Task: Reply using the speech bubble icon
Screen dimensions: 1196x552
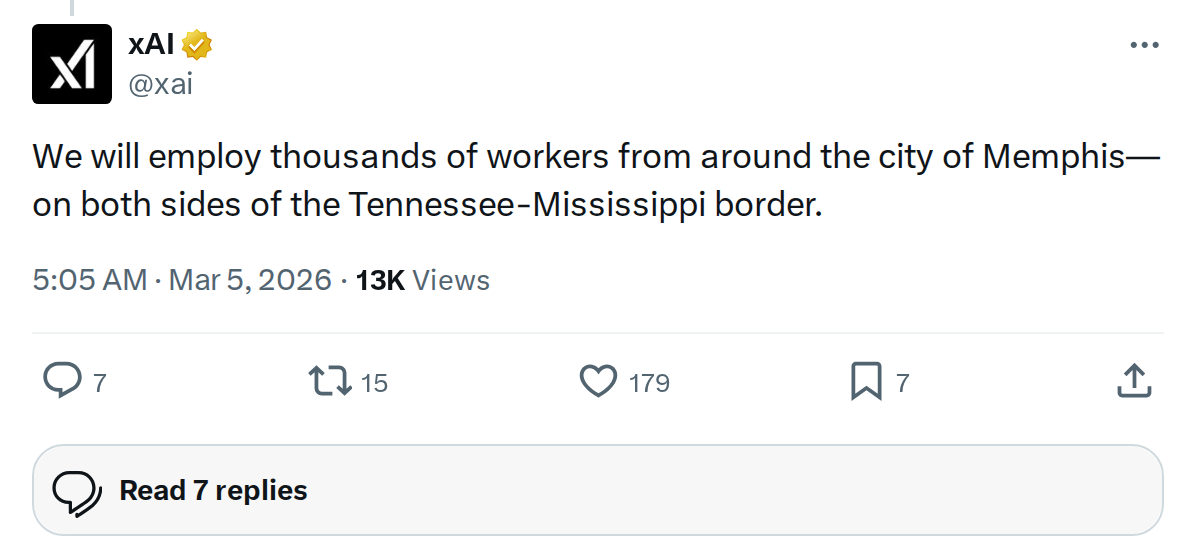Action: pos(63,381)
